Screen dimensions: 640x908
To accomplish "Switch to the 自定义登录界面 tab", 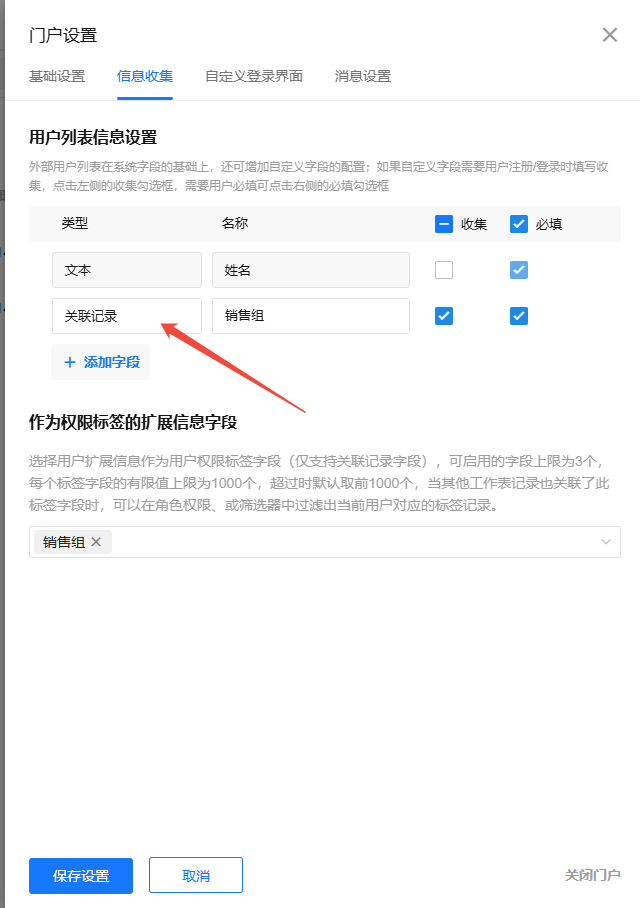I will point(254,76).
